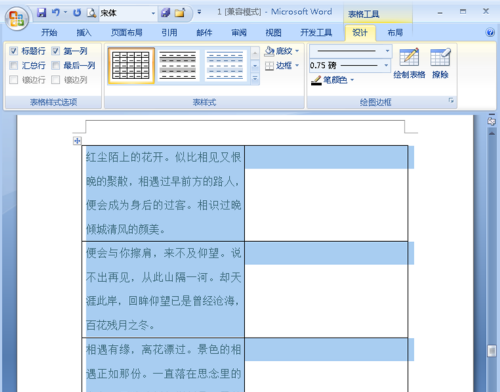Minimize the Word window
Image resolution: width=500 pixels, height=392 pixels.
coord(440,12)
